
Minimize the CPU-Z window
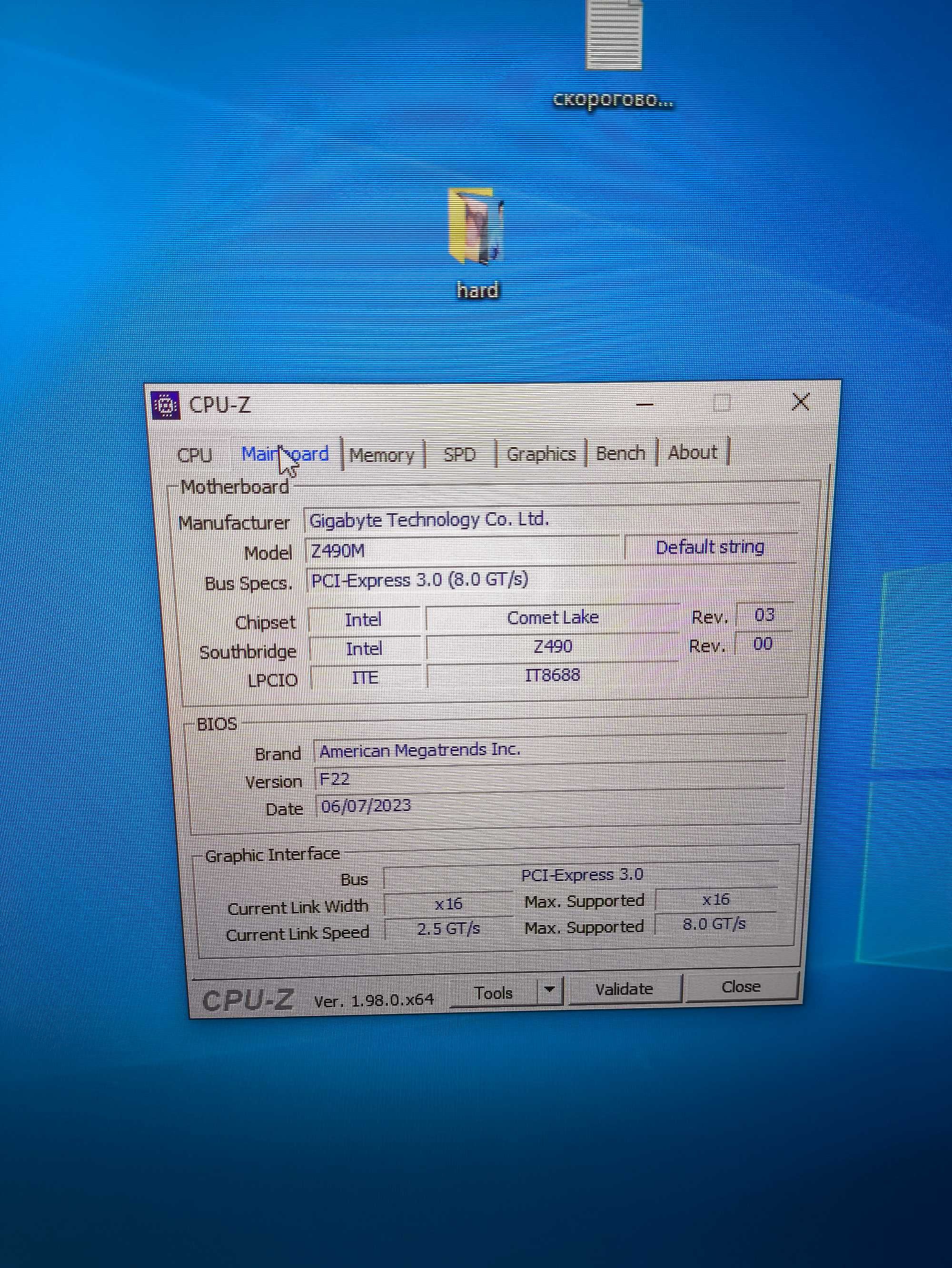[x=645, y=404]
